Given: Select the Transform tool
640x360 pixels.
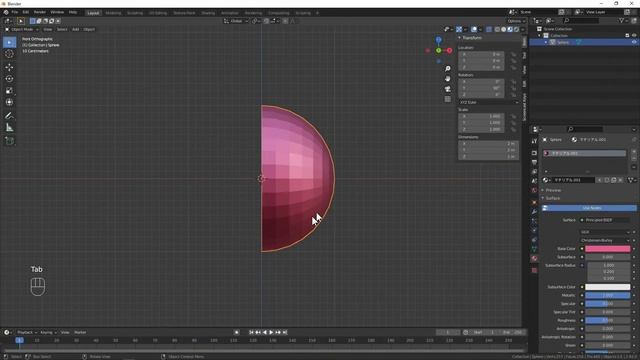Looking at the screenshot, I should (x=9, y=102).
